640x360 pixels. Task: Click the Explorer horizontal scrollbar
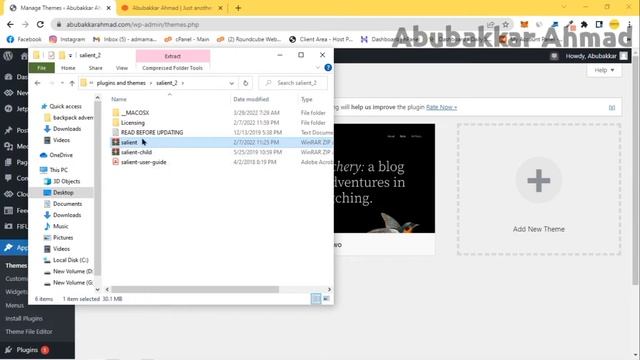tap(195, 289)
